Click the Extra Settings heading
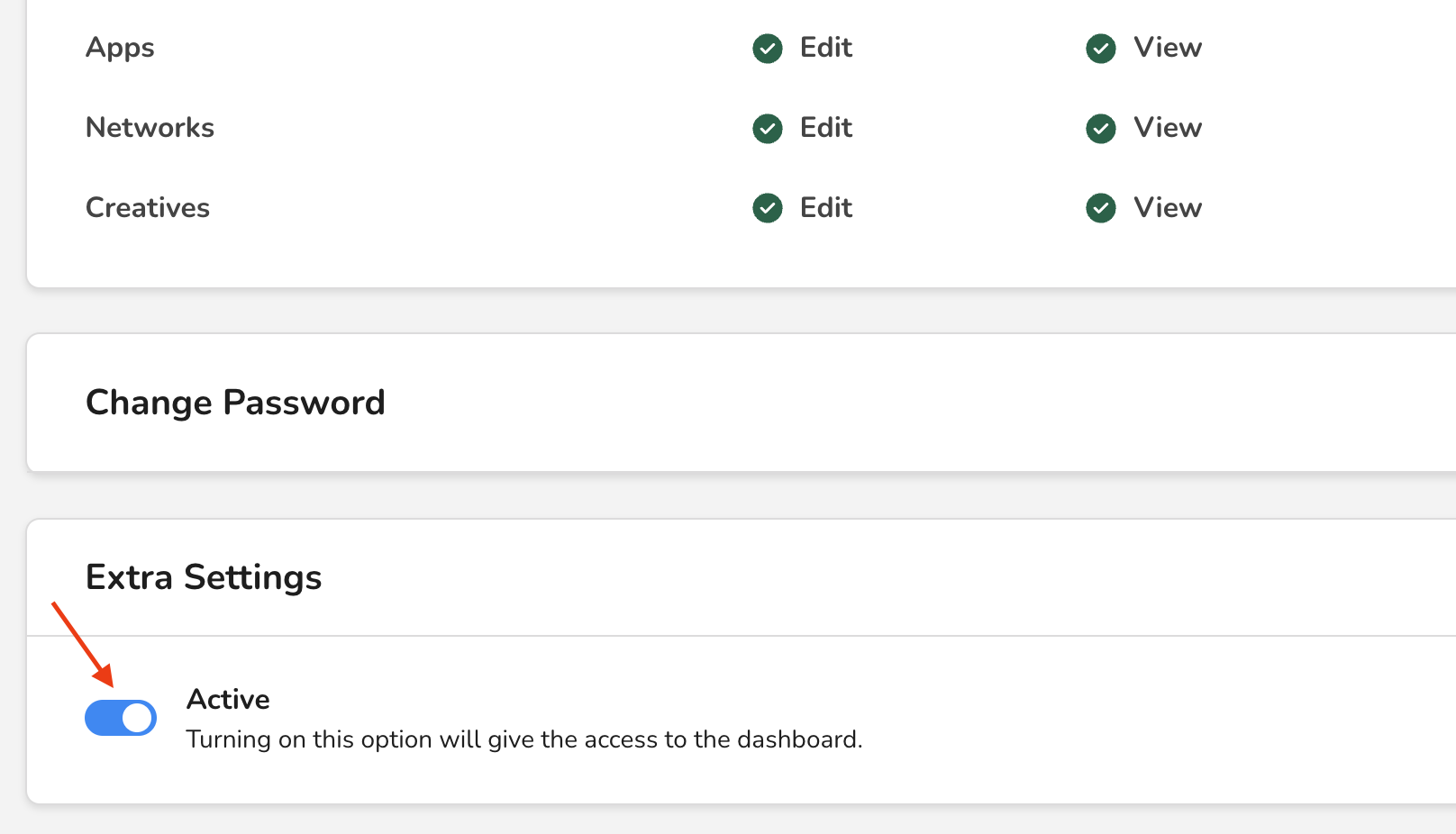 click(x=204, y=577)
